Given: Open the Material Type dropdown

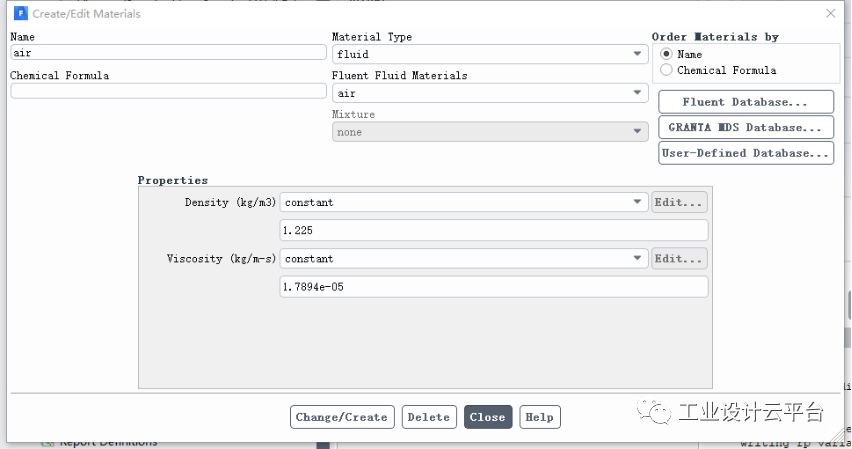Looking at the screenshot, I should (x=490, y=54).
